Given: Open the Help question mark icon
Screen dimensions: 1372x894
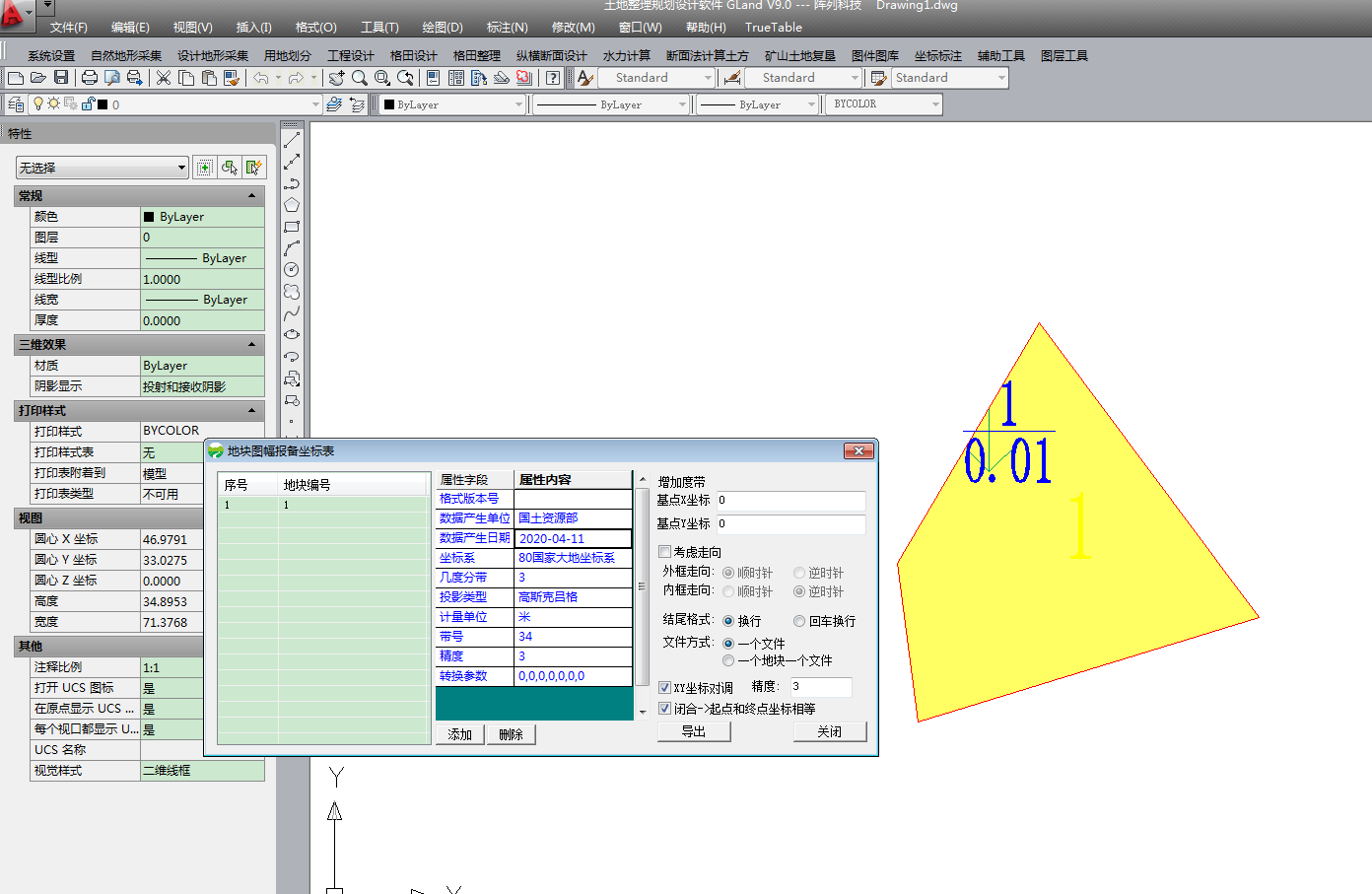Looking at the screenshot, I should click(553, 78).
